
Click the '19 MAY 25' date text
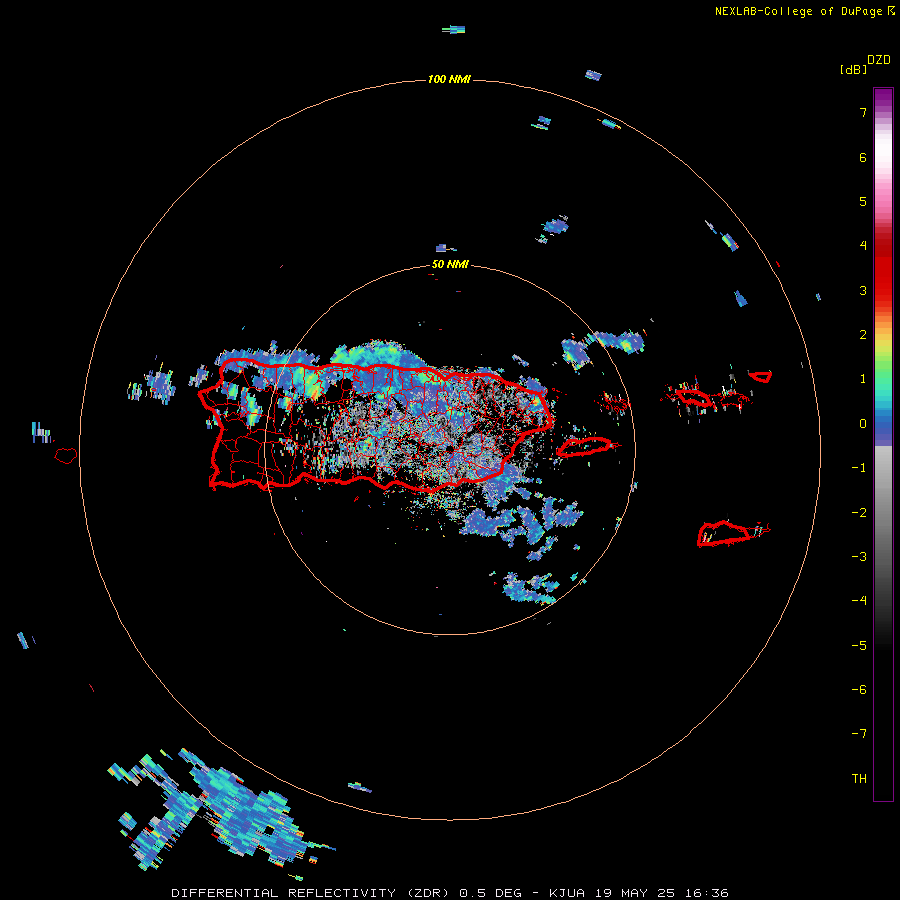coord(634,893)
